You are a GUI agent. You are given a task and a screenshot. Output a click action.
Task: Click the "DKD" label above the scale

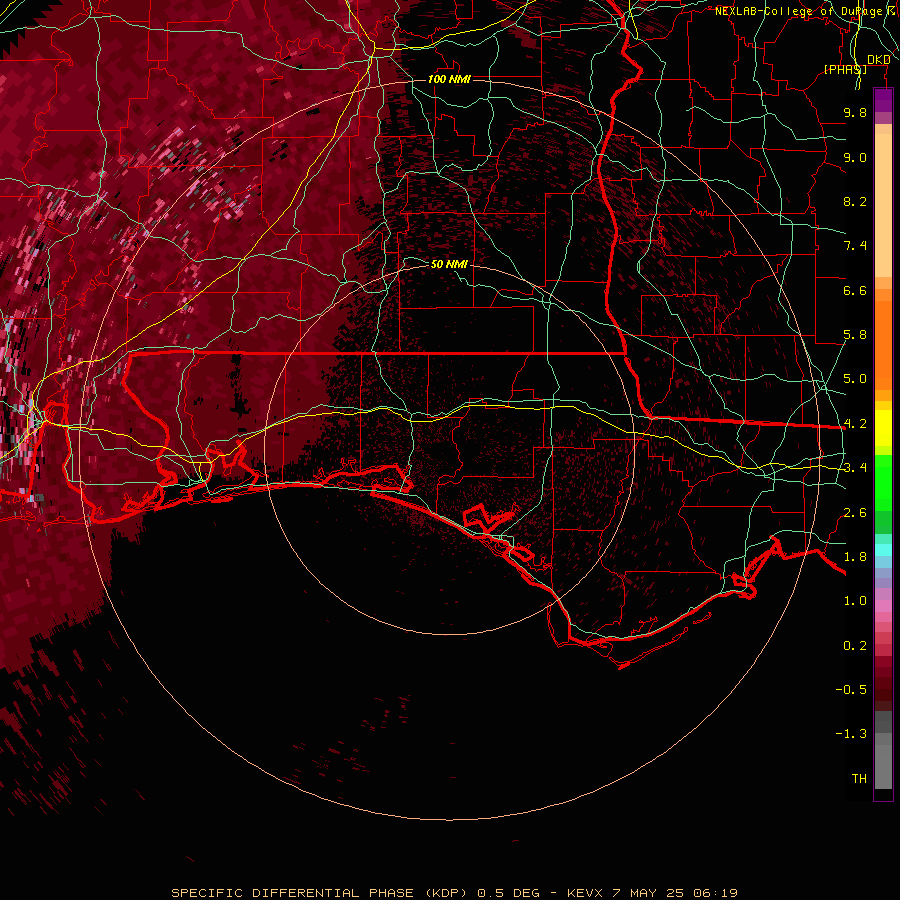pyautogui.click(x=878, y=60)
